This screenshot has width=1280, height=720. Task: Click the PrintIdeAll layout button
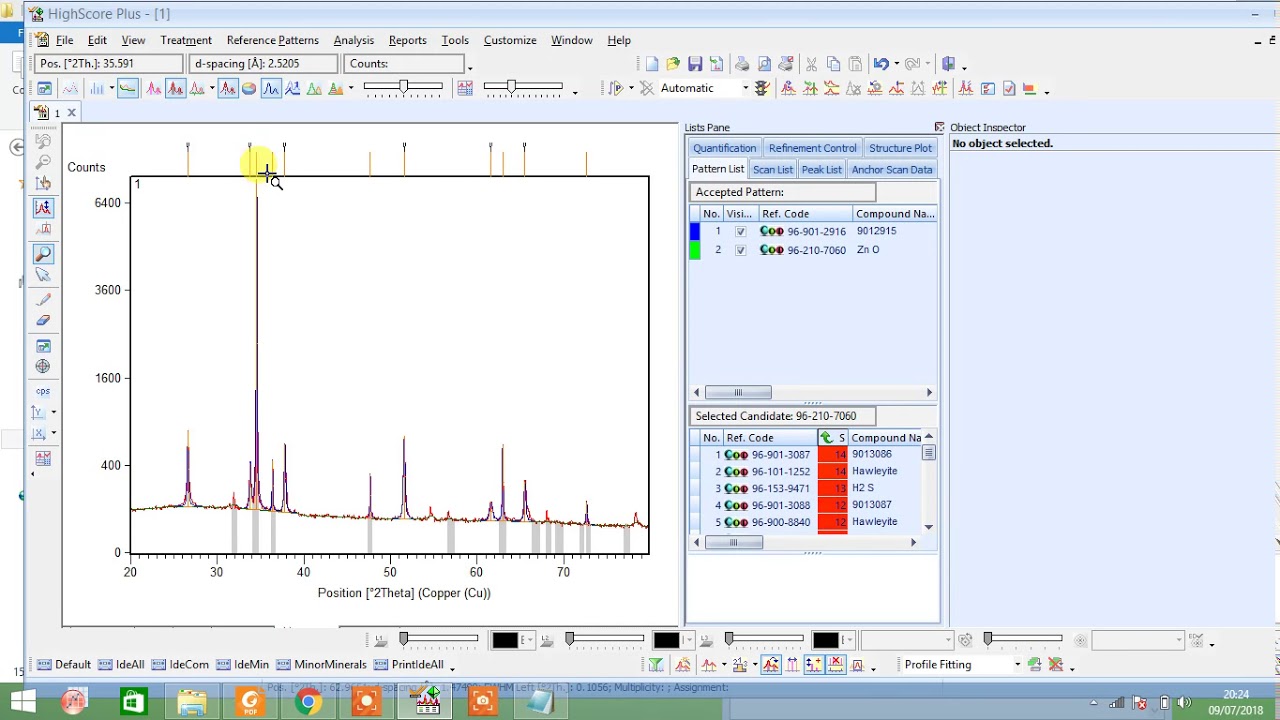pos(409,665)
